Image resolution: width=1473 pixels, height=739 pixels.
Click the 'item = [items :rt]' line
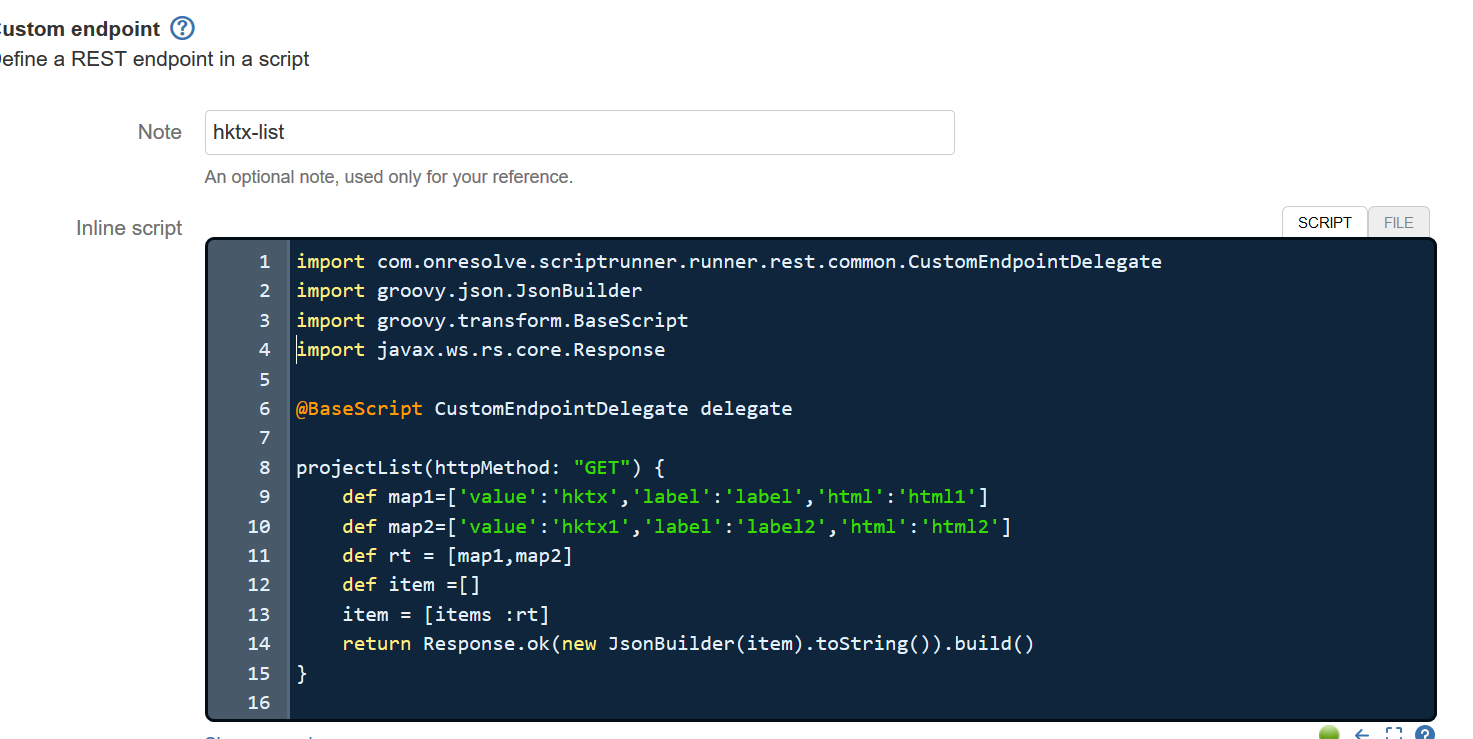(x=446, y=614)
